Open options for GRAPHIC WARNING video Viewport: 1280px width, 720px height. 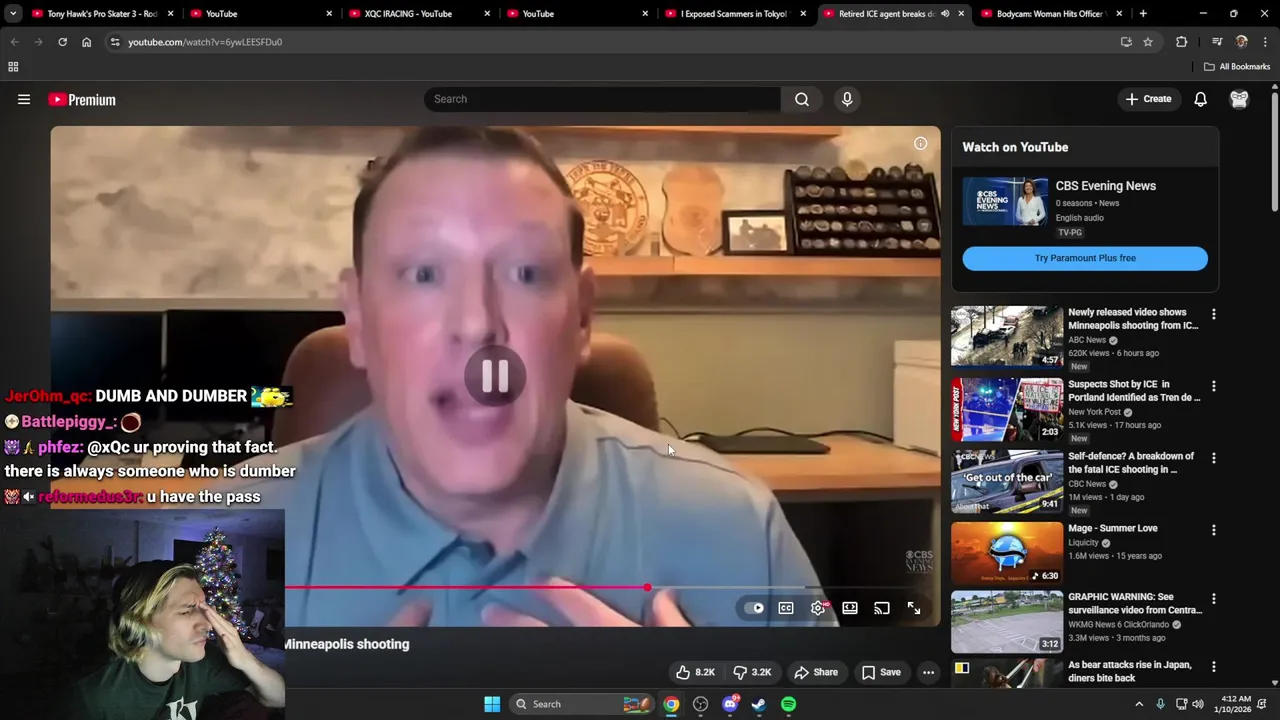[1214, 598]
